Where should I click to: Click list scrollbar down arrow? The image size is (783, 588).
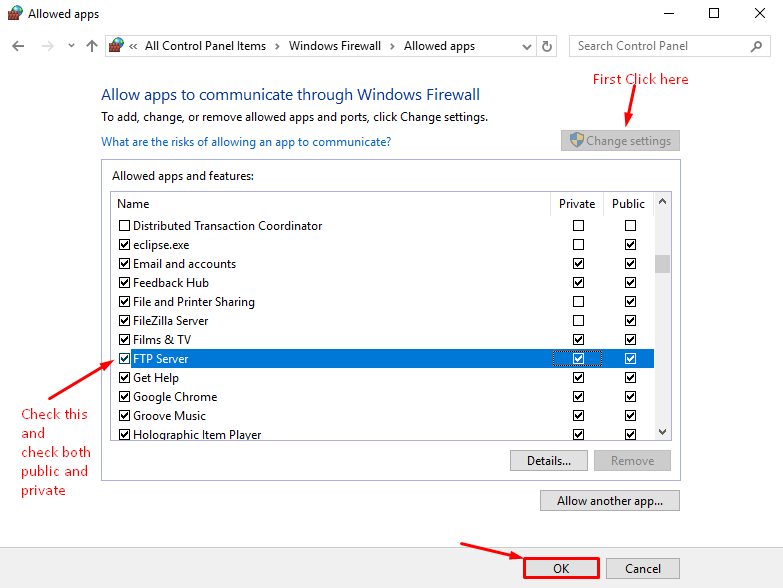(663, 432)
